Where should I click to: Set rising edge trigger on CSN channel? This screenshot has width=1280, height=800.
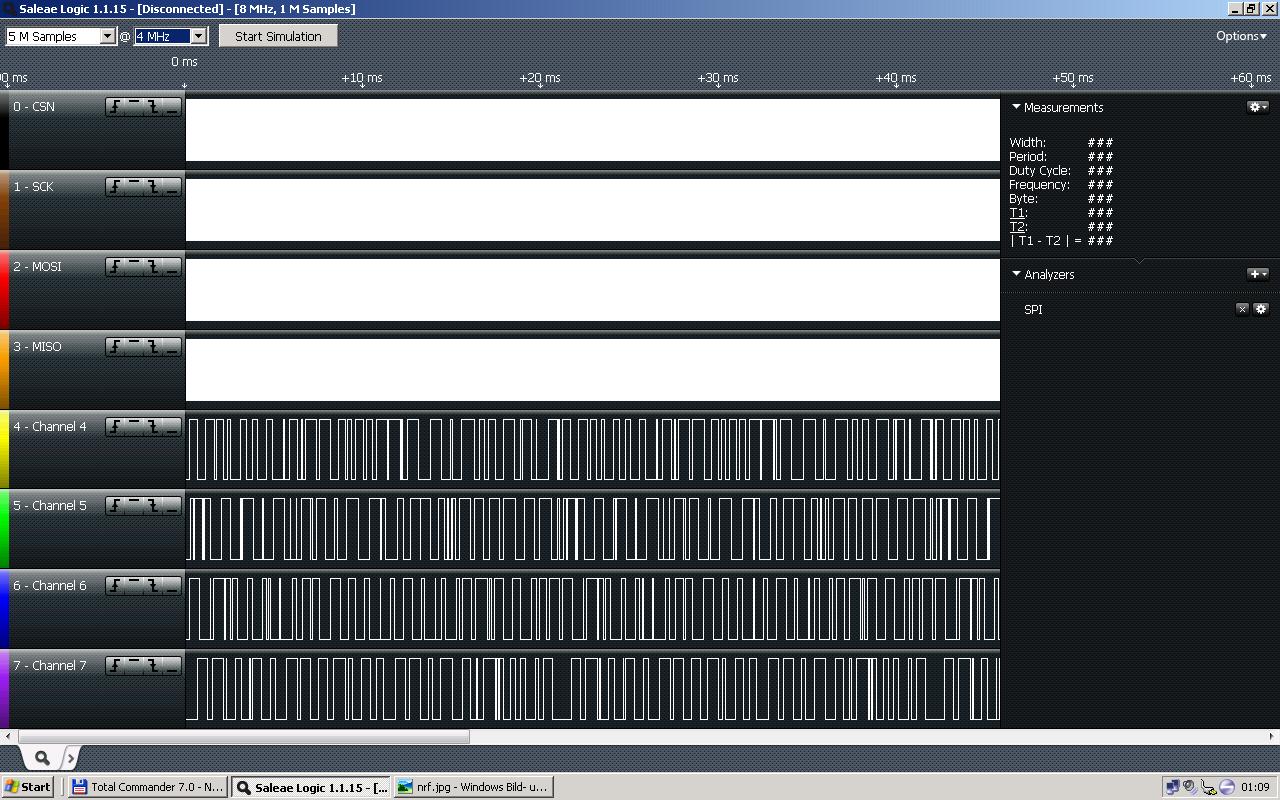[x=115, y=107]
